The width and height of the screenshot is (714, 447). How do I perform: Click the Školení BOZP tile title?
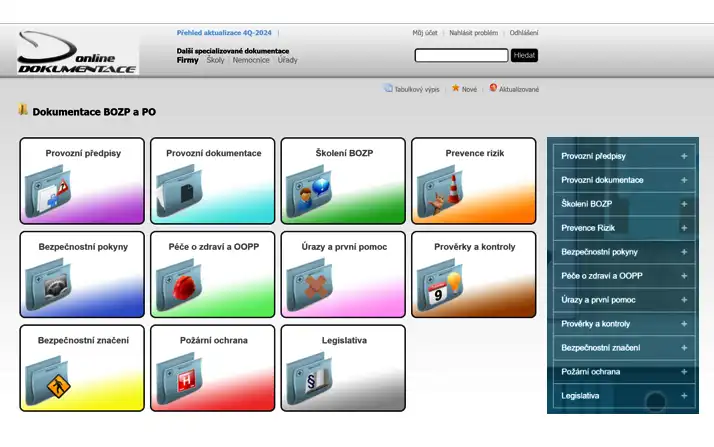coord(344,153)
